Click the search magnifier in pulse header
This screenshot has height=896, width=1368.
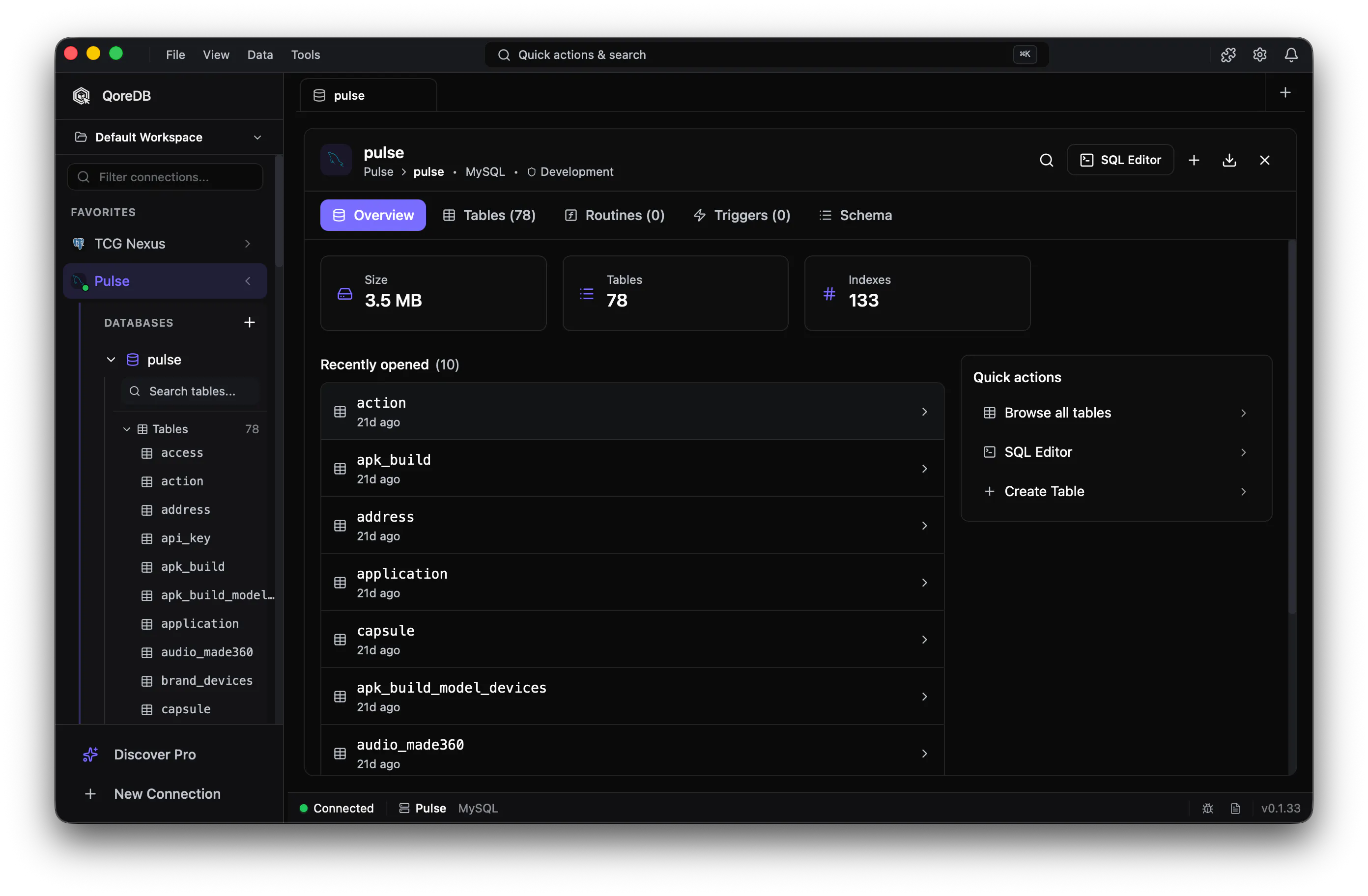(x=1046, y=160)
